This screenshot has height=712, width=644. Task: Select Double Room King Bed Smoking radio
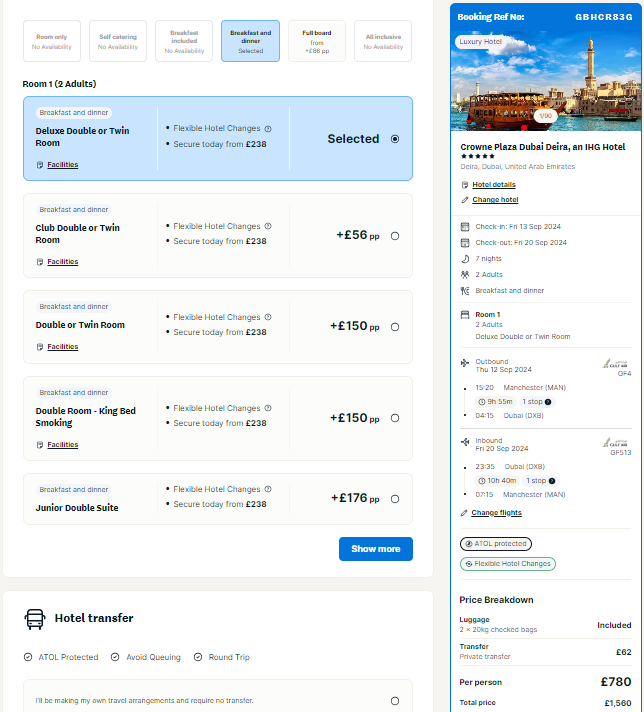tap(395, 418)
